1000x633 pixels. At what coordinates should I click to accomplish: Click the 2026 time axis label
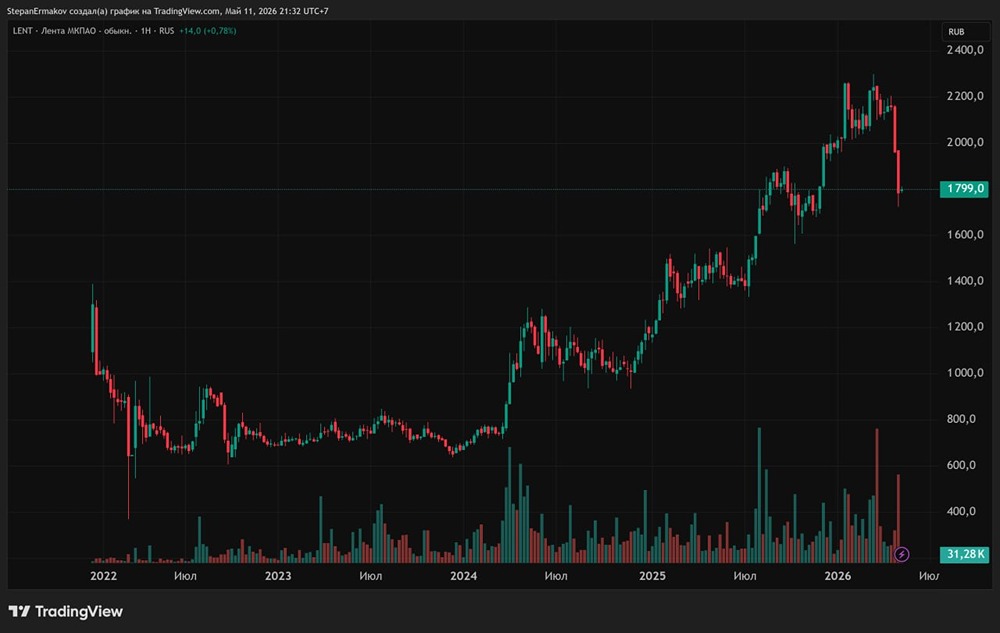837,576
